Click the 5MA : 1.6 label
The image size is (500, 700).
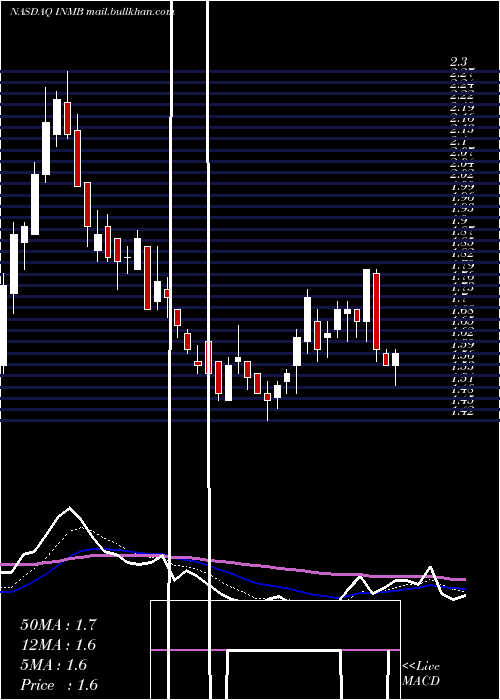[x=54, y=665]
